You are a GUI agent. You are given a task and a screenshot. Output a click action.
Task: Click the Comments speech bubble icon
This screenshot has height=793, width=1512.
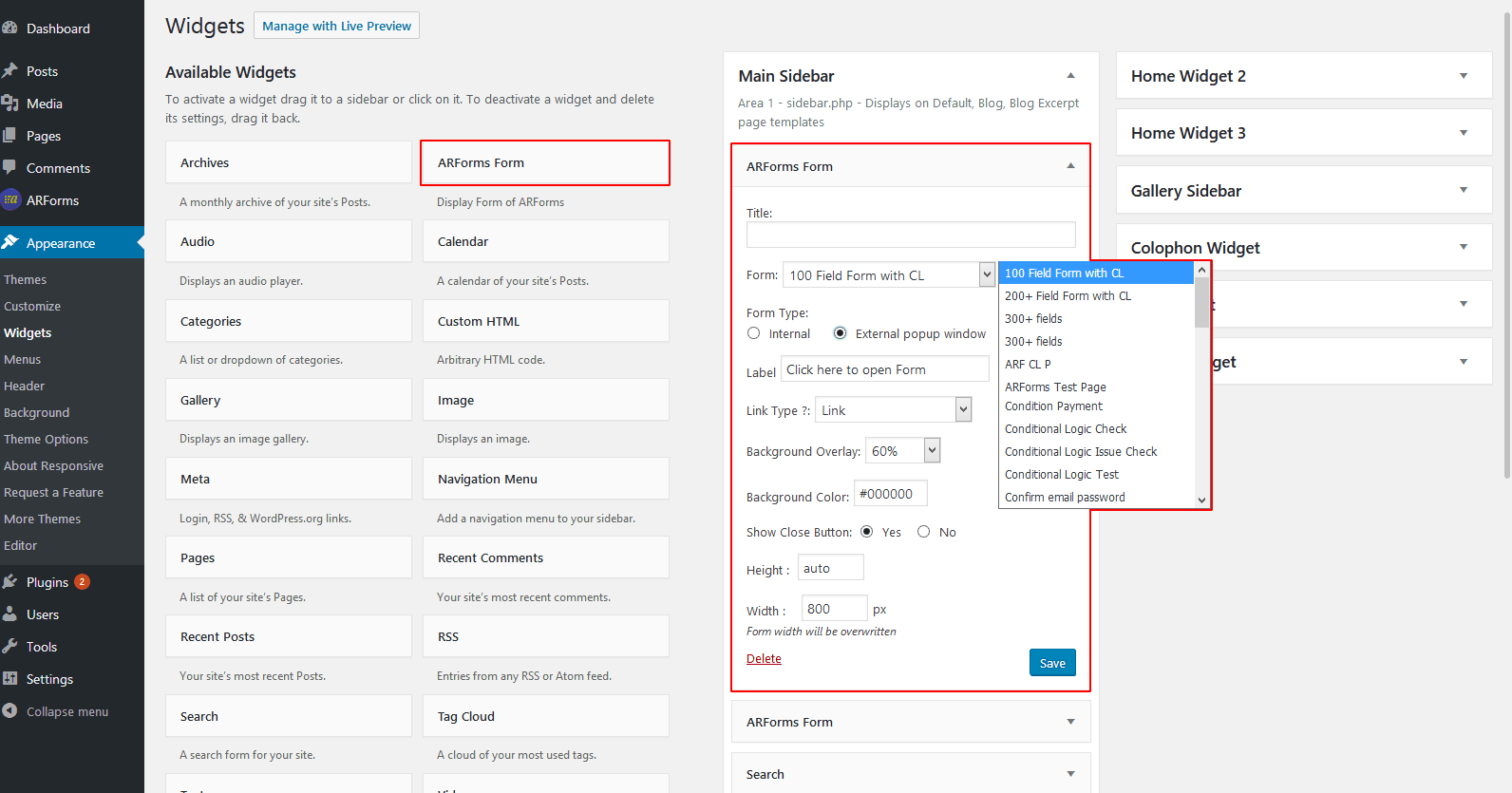tap(10, 168)
